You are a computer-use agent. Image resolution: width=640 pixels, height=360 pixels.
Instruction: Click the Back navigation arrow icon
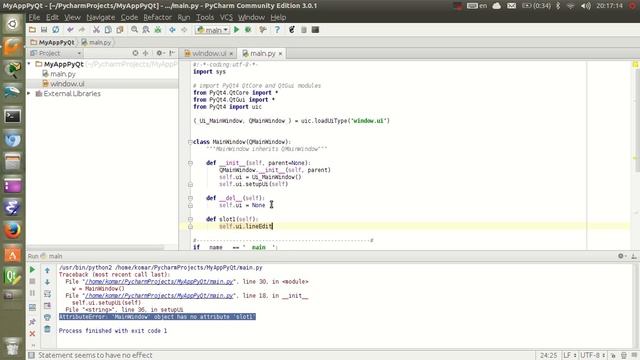click(172, 30)
